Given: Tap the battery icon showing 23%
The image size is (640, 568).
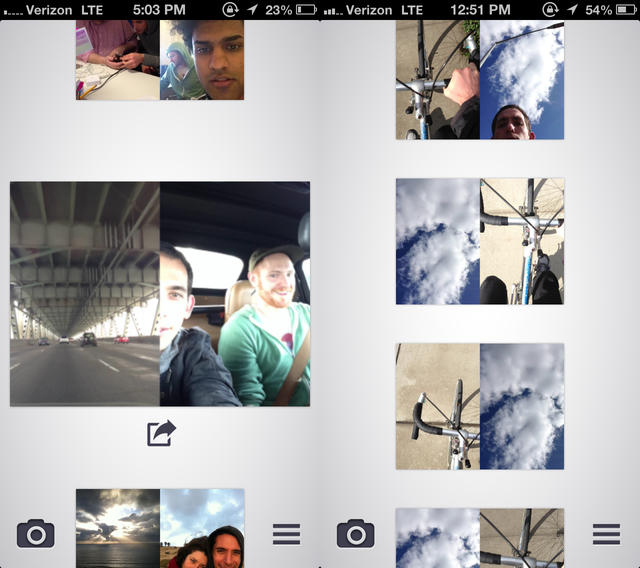Looking at the screenshot, I should [306, 9].
